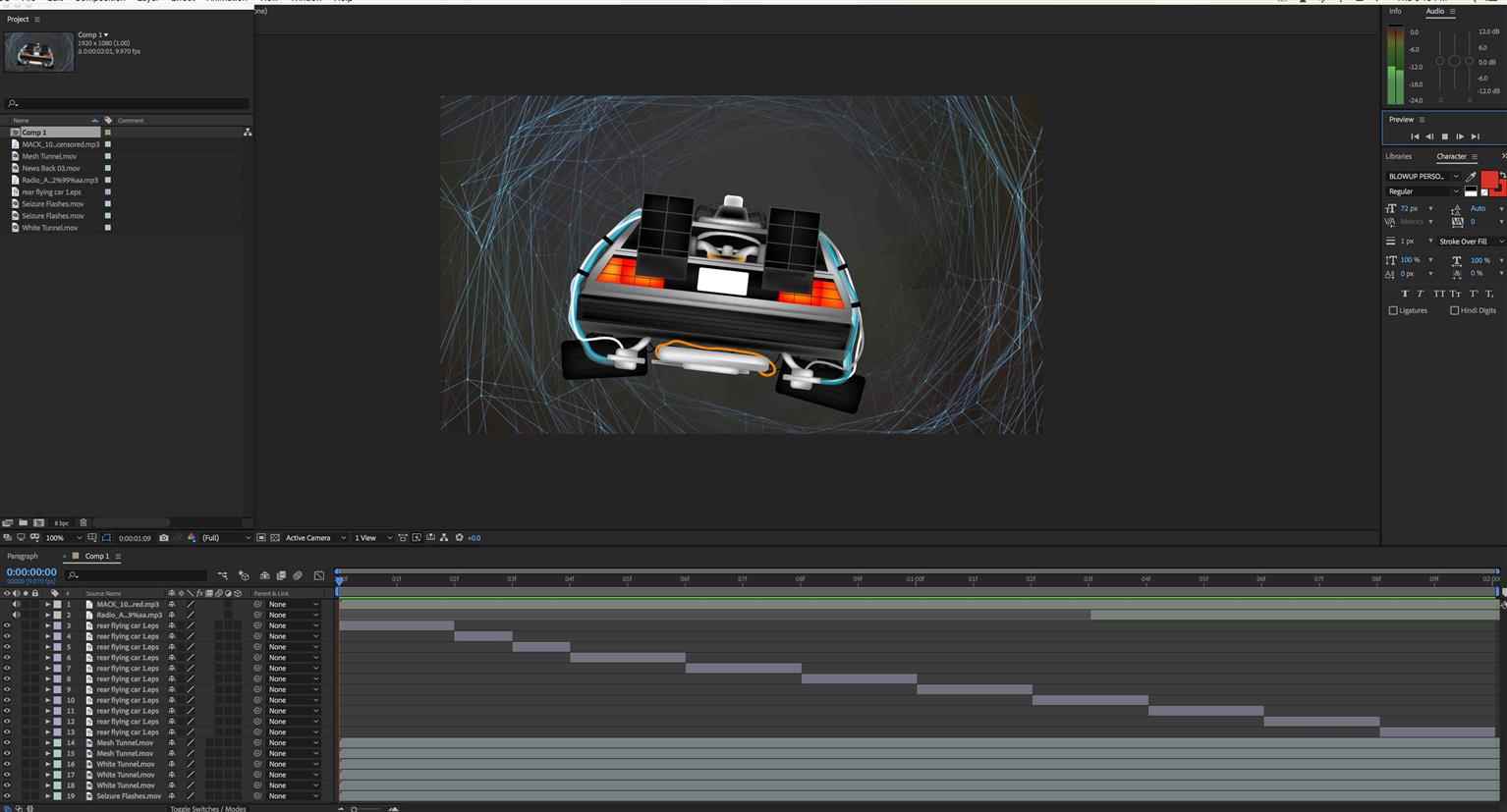Open the Active Camera dropdown

(315, 538)
